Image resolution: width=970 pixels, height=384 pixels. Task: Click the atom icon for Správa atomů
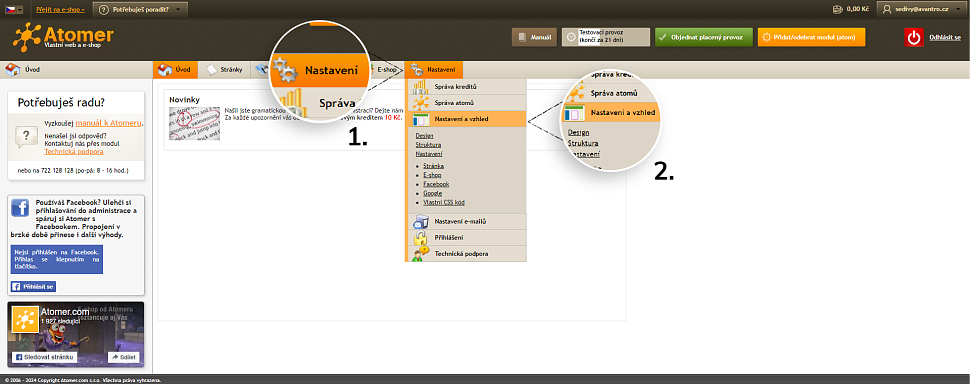click(421, 103)
